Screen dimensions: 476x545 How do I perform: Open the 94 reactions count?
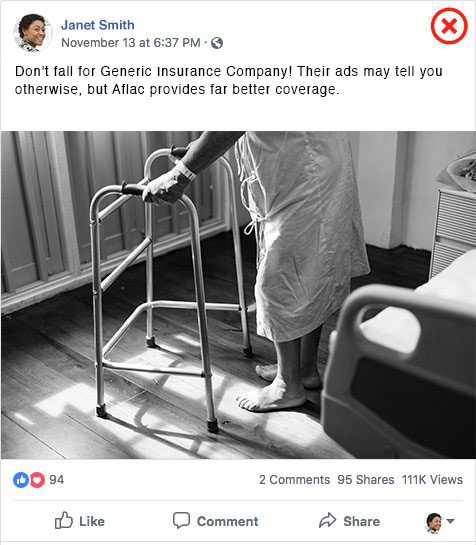57,480
